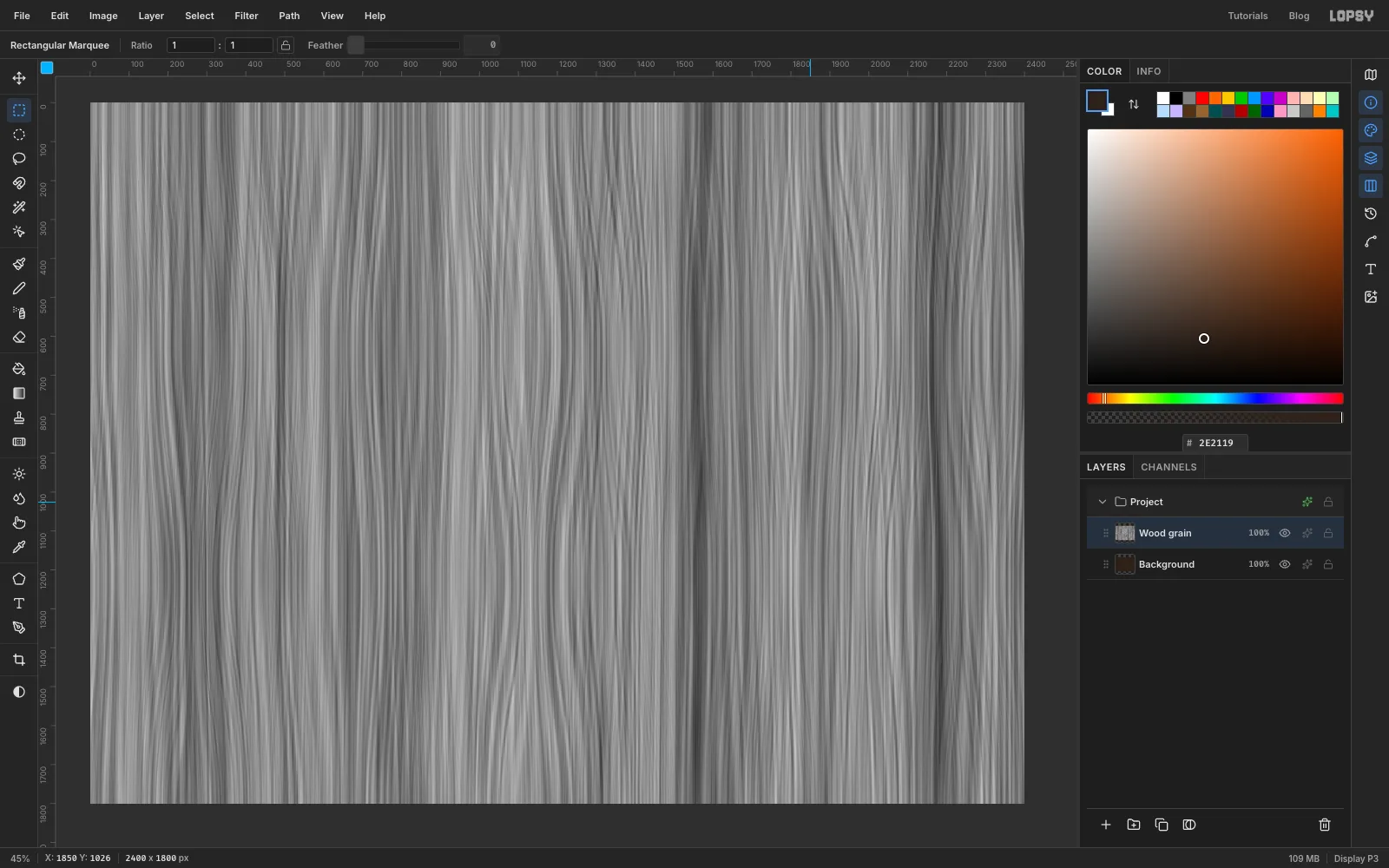Open the History panel icon
The height and width of the screenshot is (868, 1389).
1371,214
